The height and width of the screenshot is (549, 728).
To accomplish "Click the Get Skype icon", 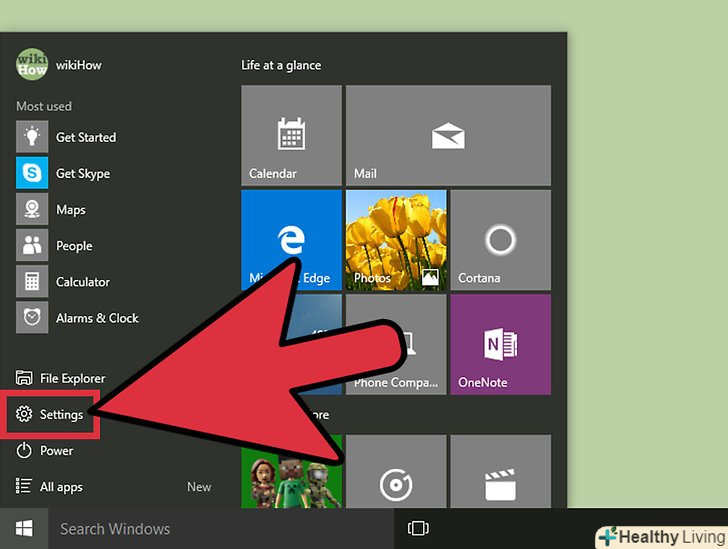I will tap(32, 173).
